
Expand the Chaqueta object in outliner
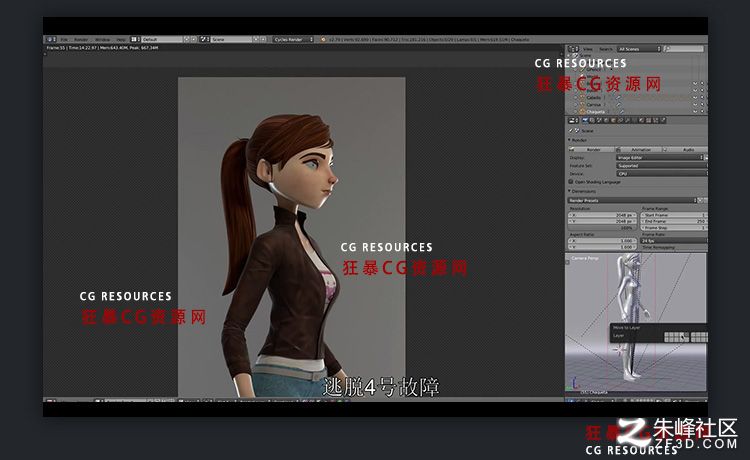click(x=575, y=111)
